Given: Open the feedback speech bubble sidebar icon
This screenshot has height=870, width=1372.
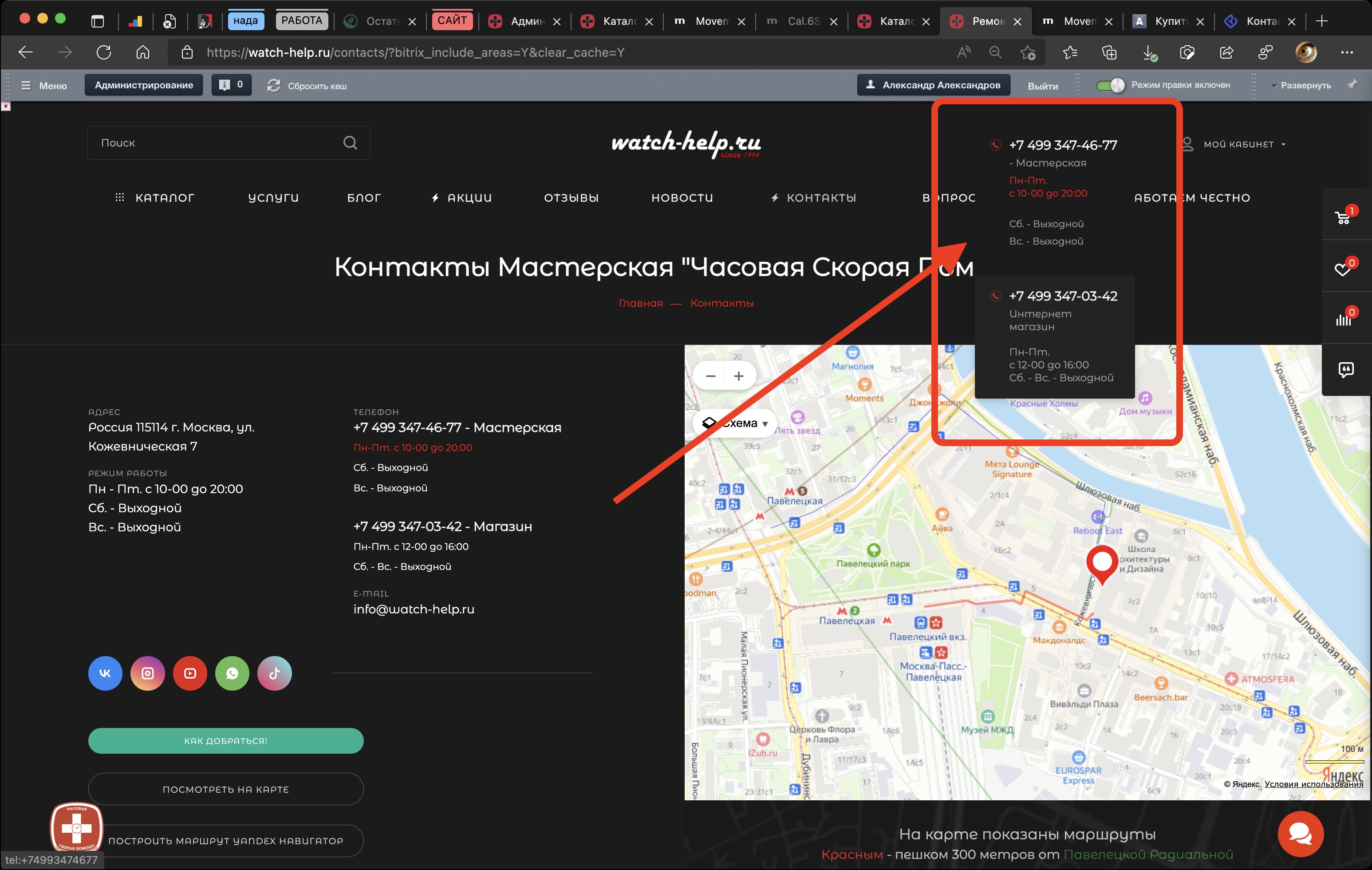Looking at the screenshot, I should pos(1346,370).
